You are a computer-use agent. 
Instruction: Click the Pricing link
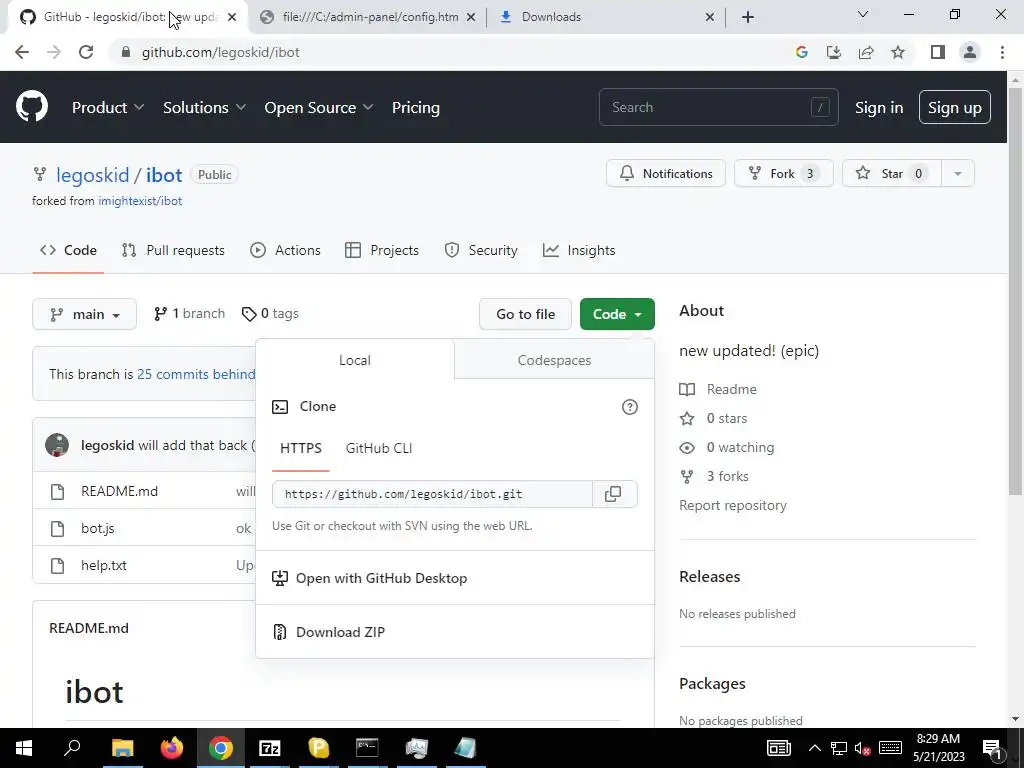coord(415,108)
